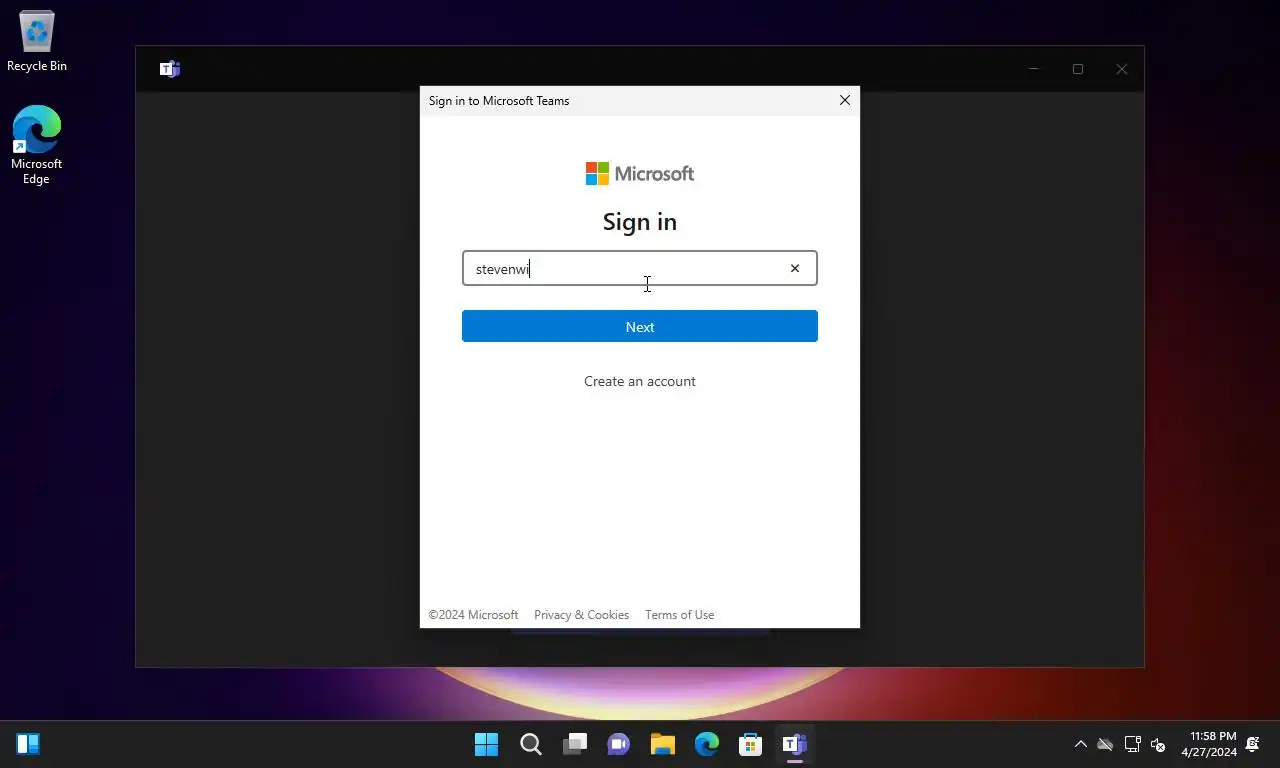The height and width of the screenshot is (768, 1280).
Task: Click the OneDrive cloud tray icon
Action: pos(1105,744)
